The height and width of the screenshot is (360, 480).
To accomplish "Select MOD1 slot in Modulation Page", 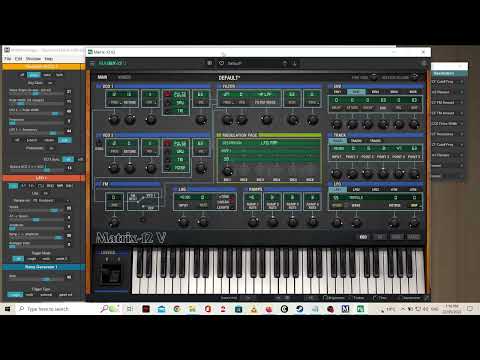I will (227, 180).
